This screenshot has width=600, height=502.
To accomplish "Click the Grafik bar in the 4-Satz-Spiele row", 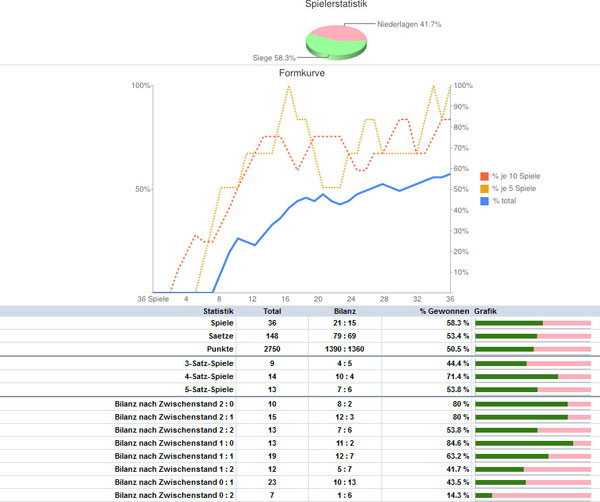I will coord(533,376).
